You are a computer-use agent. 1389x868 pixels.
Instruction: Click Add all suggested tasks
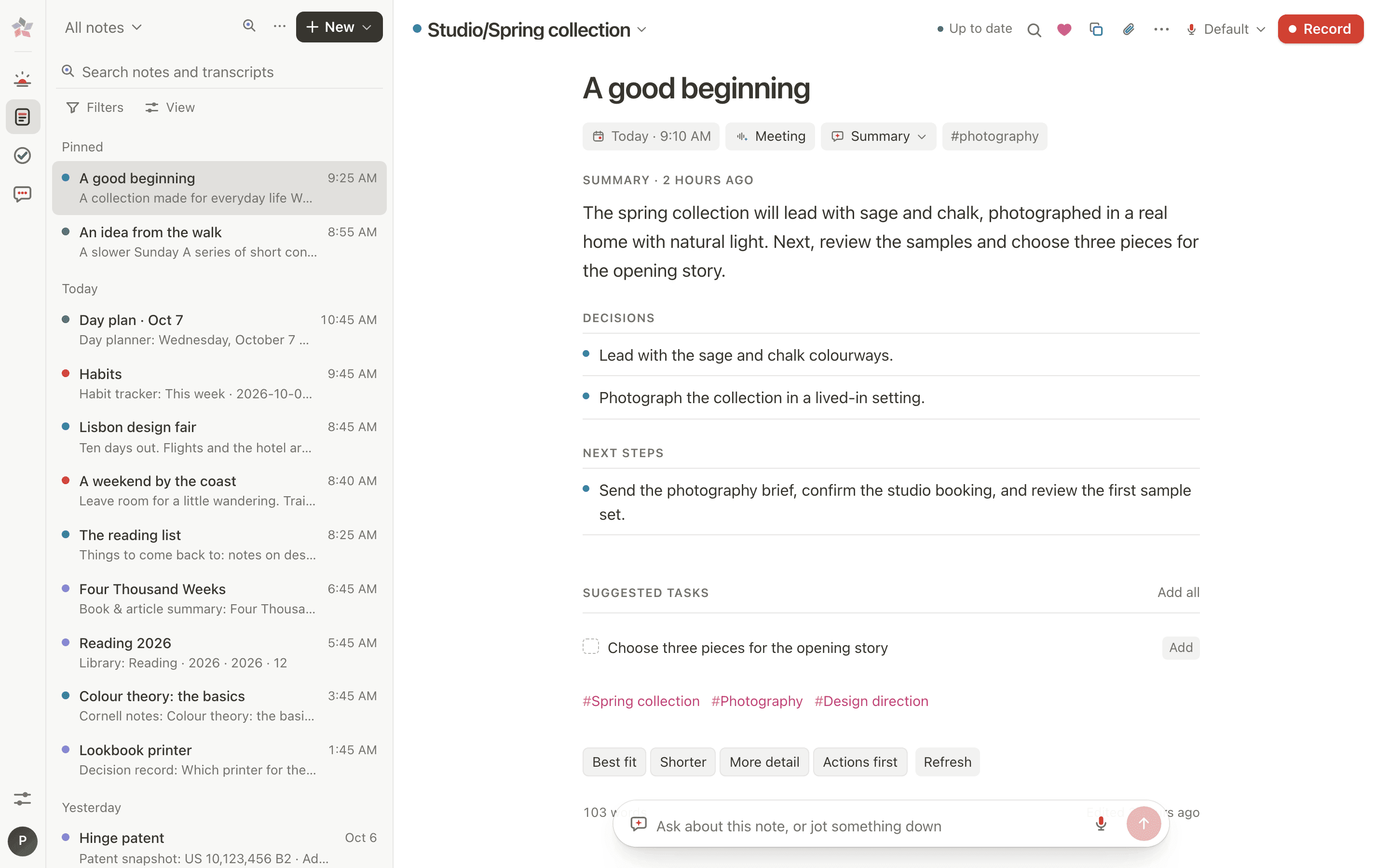[1178, 593]
